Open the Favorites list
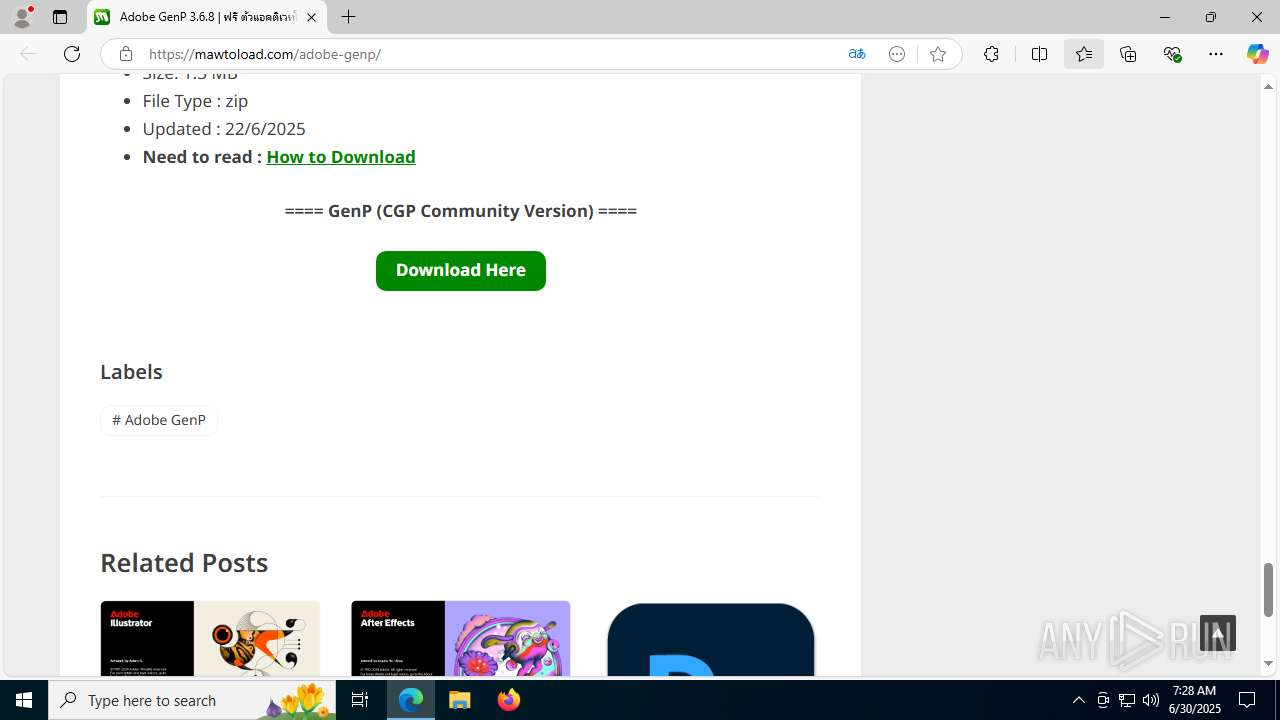This screenshot has width=1280, height=720. pyautogui.click(x=1084, y=54)
